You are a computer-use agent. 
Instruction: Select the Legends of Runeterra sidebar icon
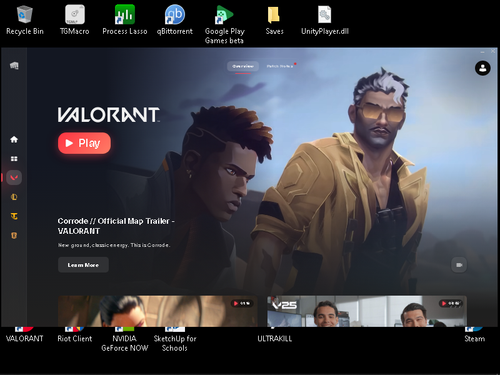click(x=14, y=236)
